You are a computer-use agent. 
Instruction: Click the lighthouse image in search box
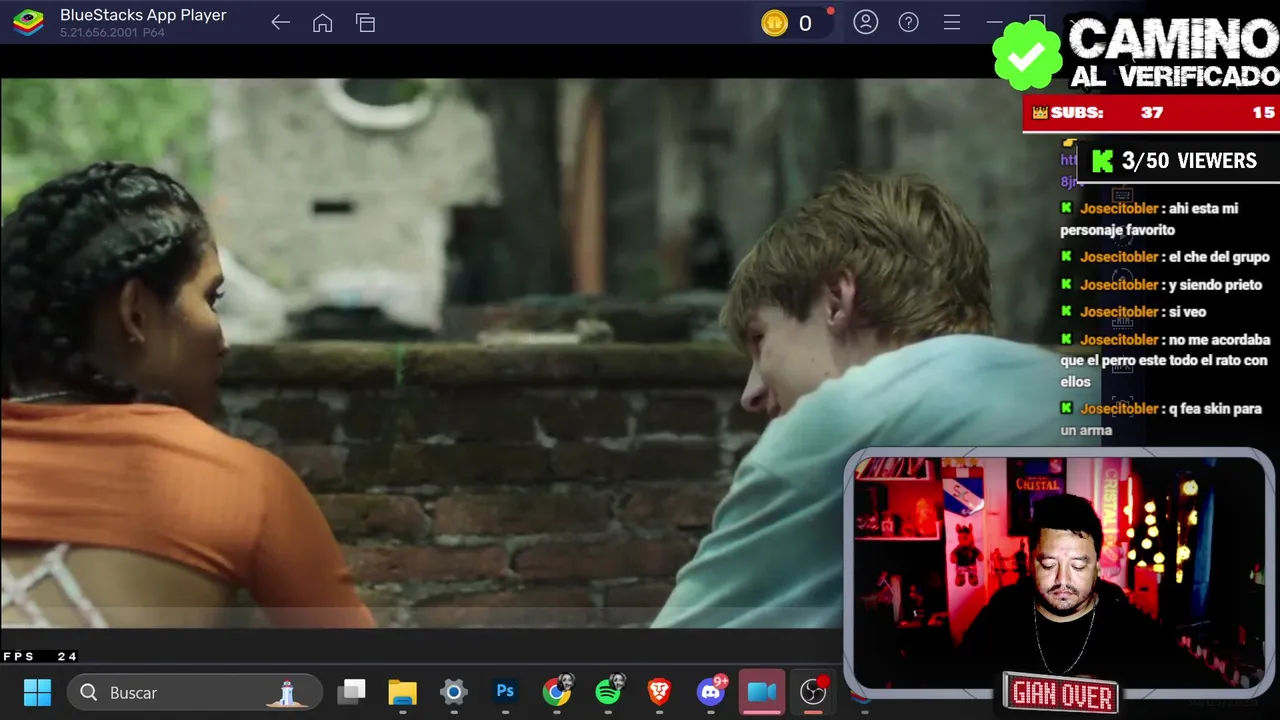[288, 692]
